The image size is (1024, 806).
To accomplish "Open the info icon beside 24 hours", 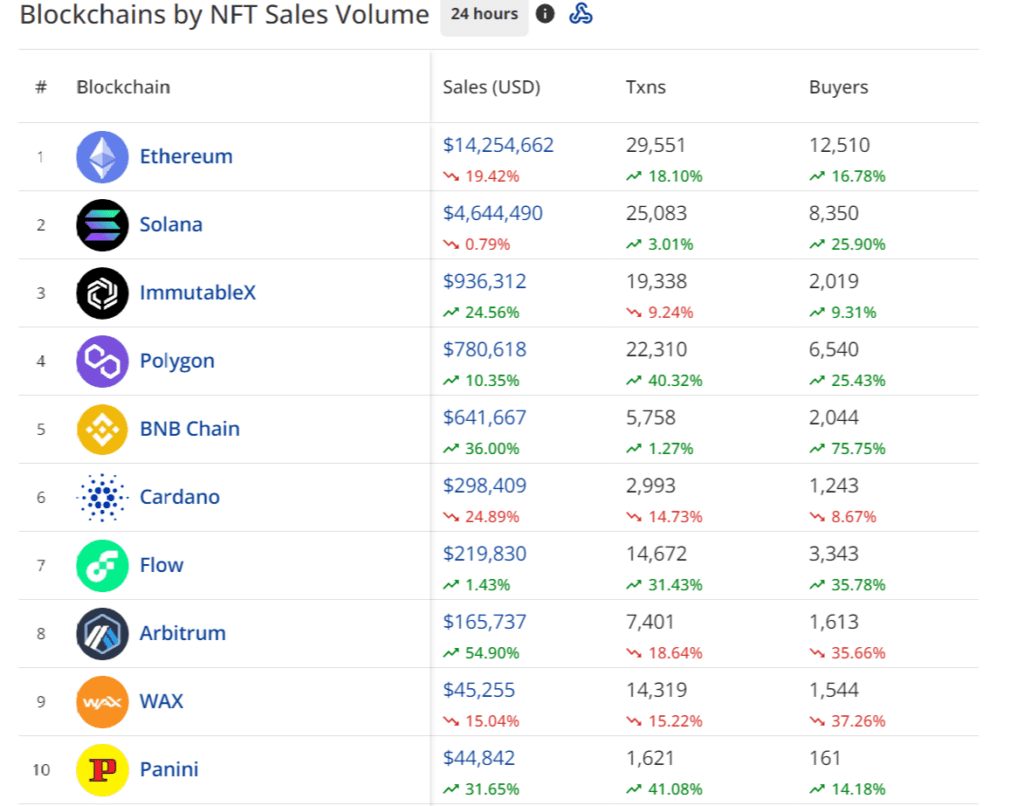I will (545, 13).
